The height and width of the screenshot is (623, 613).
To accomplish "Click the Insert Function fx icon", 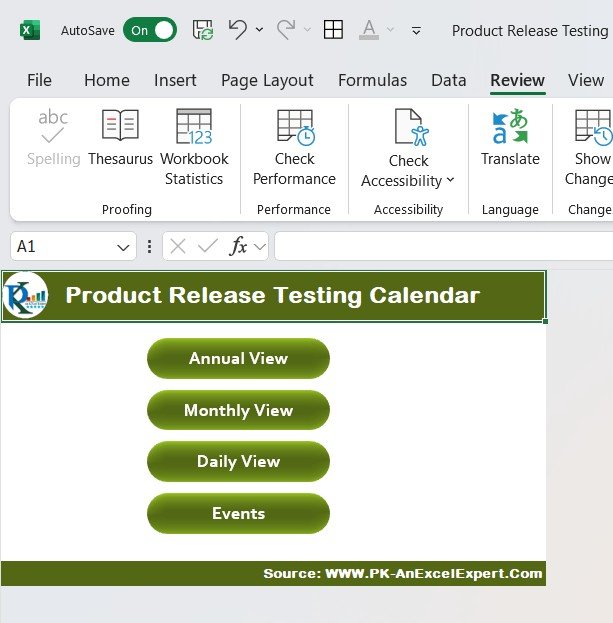I will click(x=238, y=246).
